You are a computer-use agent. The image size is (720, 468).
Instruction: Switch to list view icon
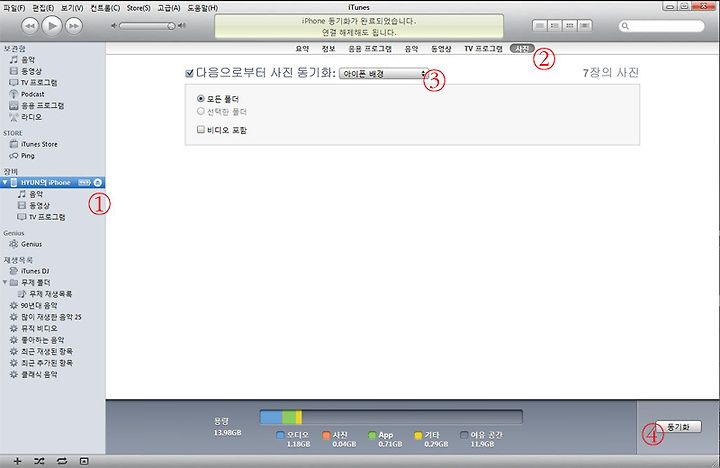pos(540,26)
